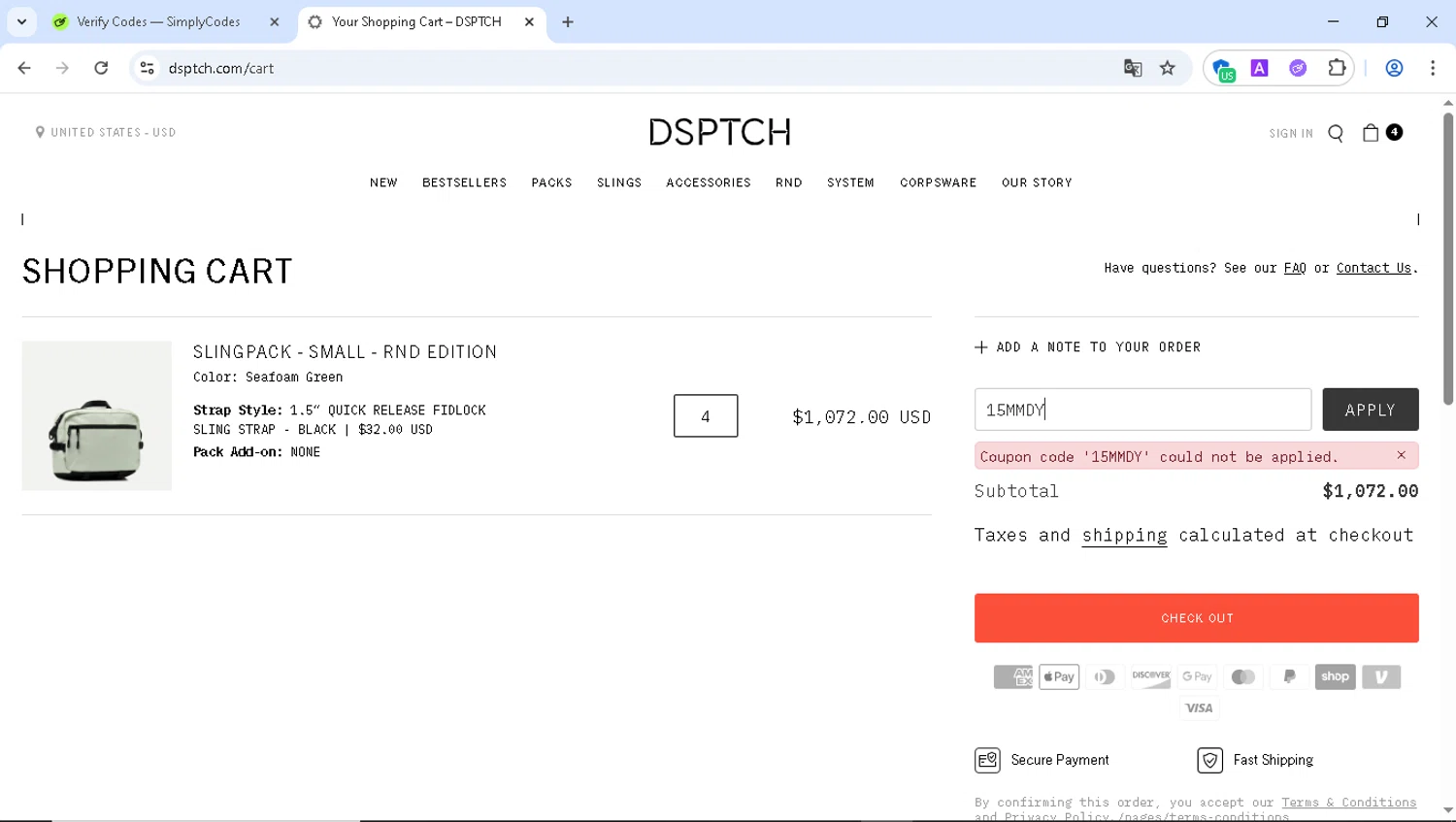Viewport: 1456px width, 822px height.
Task: Open the BESTSELLERS menu item
Action: [x=464, y=182]
